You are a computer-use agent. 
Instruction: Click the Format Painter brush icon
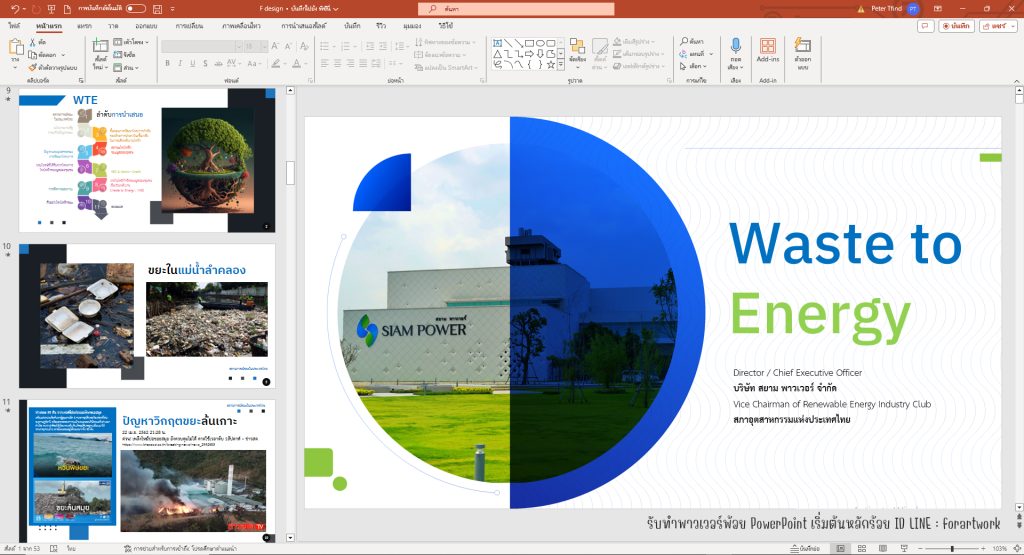[33, 67]
